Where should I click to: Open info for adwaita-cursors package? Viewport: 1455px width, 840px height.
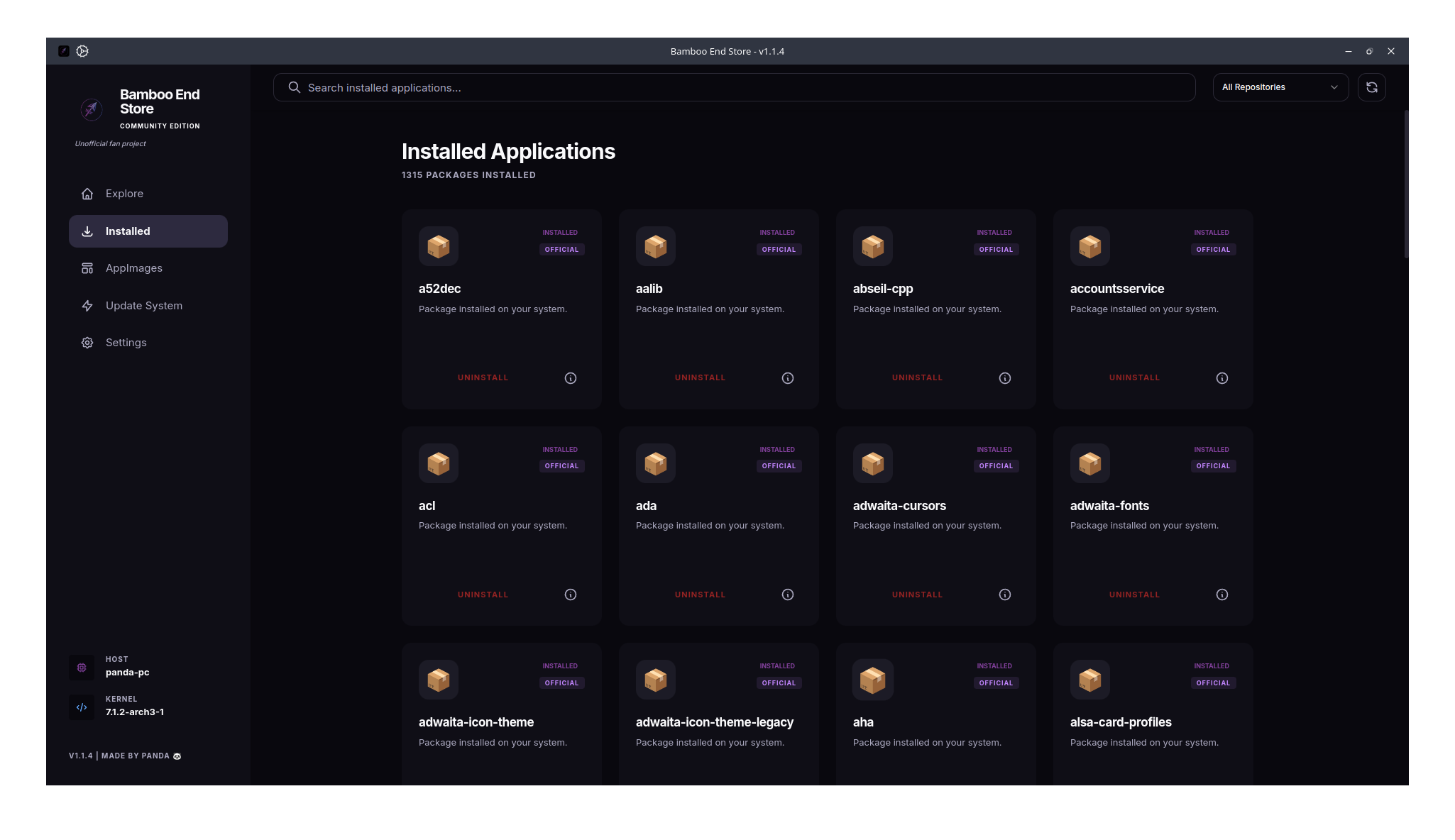pos(1005,595)
